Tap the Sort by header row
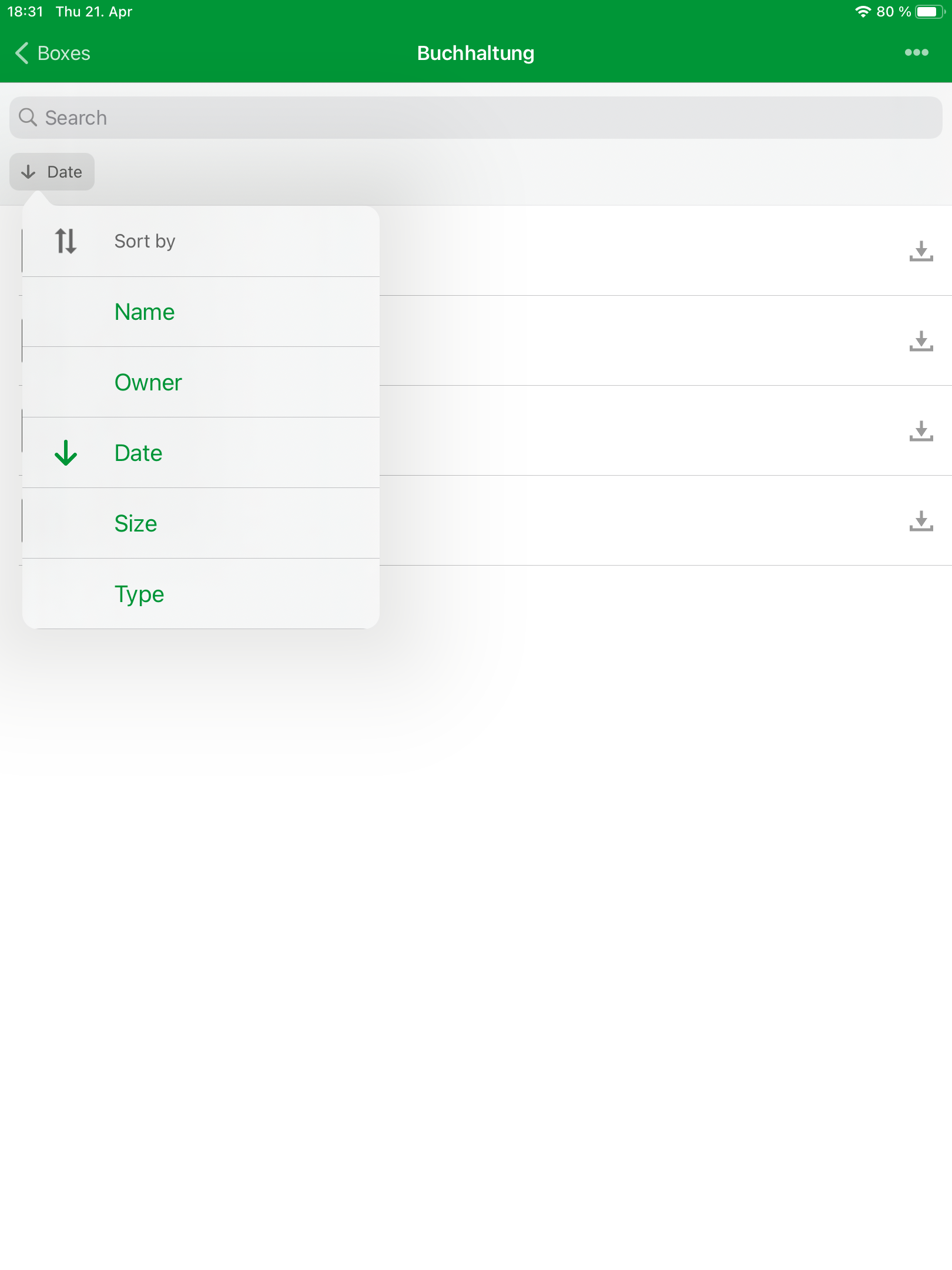The height and width of the screenshot is (1270, 952). 201,241
